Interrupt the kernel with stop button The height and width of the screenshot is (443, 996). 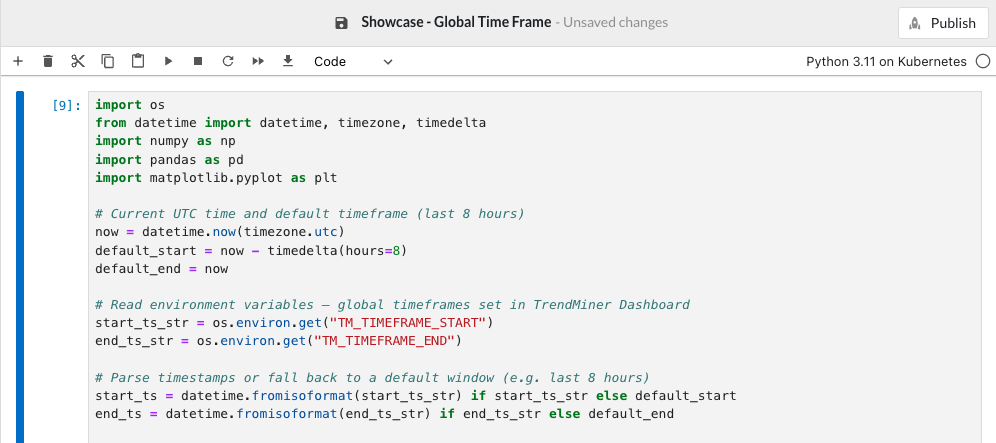click(x=198, y=62)
